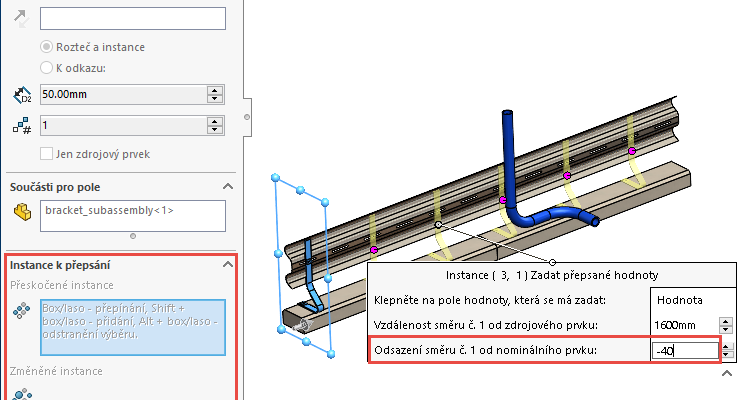The height and width of the screenshot is (400, 750).
Task: Increase the -40 offset value
Action: point(727,347)
